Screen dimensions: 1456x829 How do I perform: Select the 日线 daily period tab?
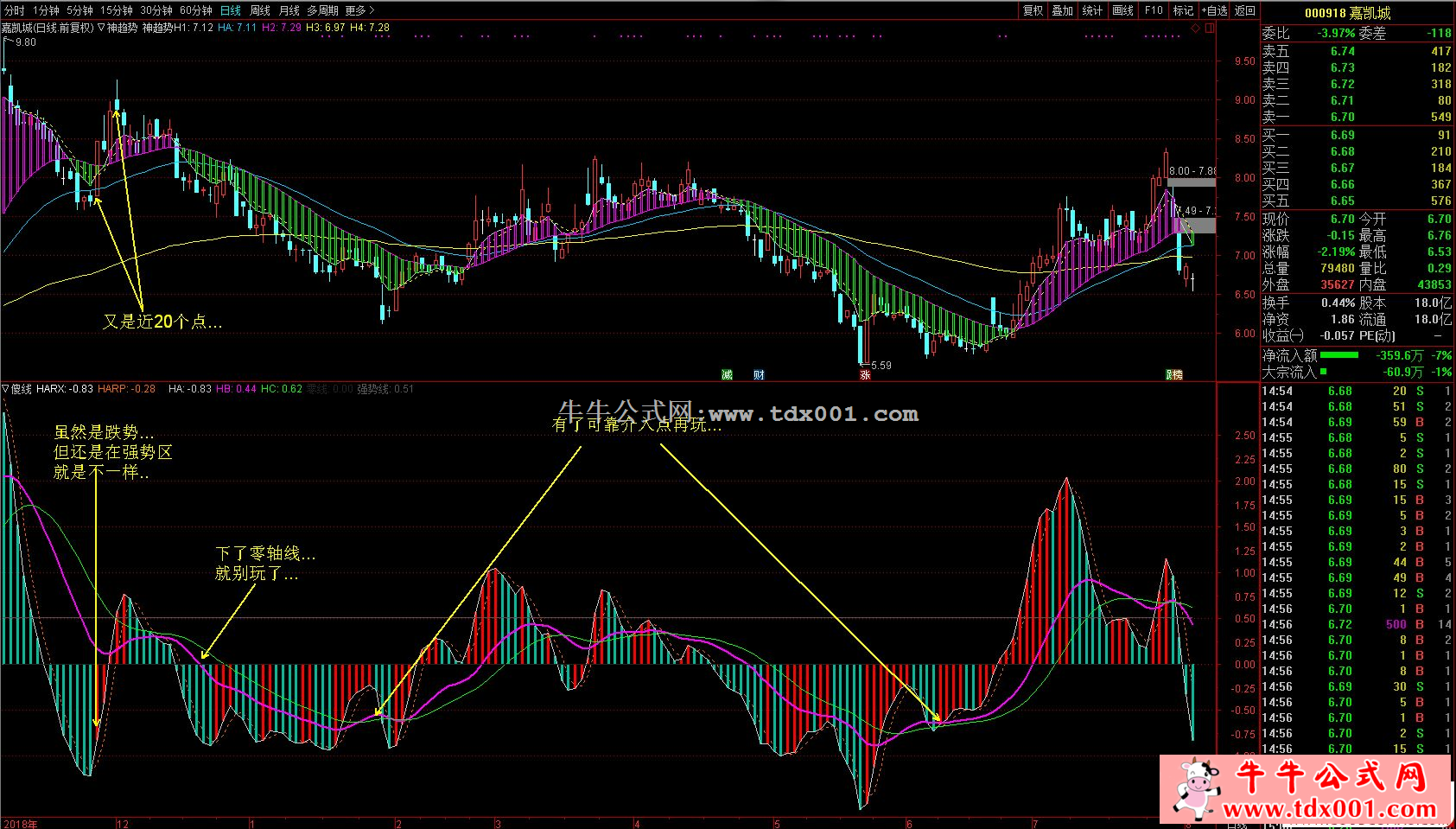231,10
